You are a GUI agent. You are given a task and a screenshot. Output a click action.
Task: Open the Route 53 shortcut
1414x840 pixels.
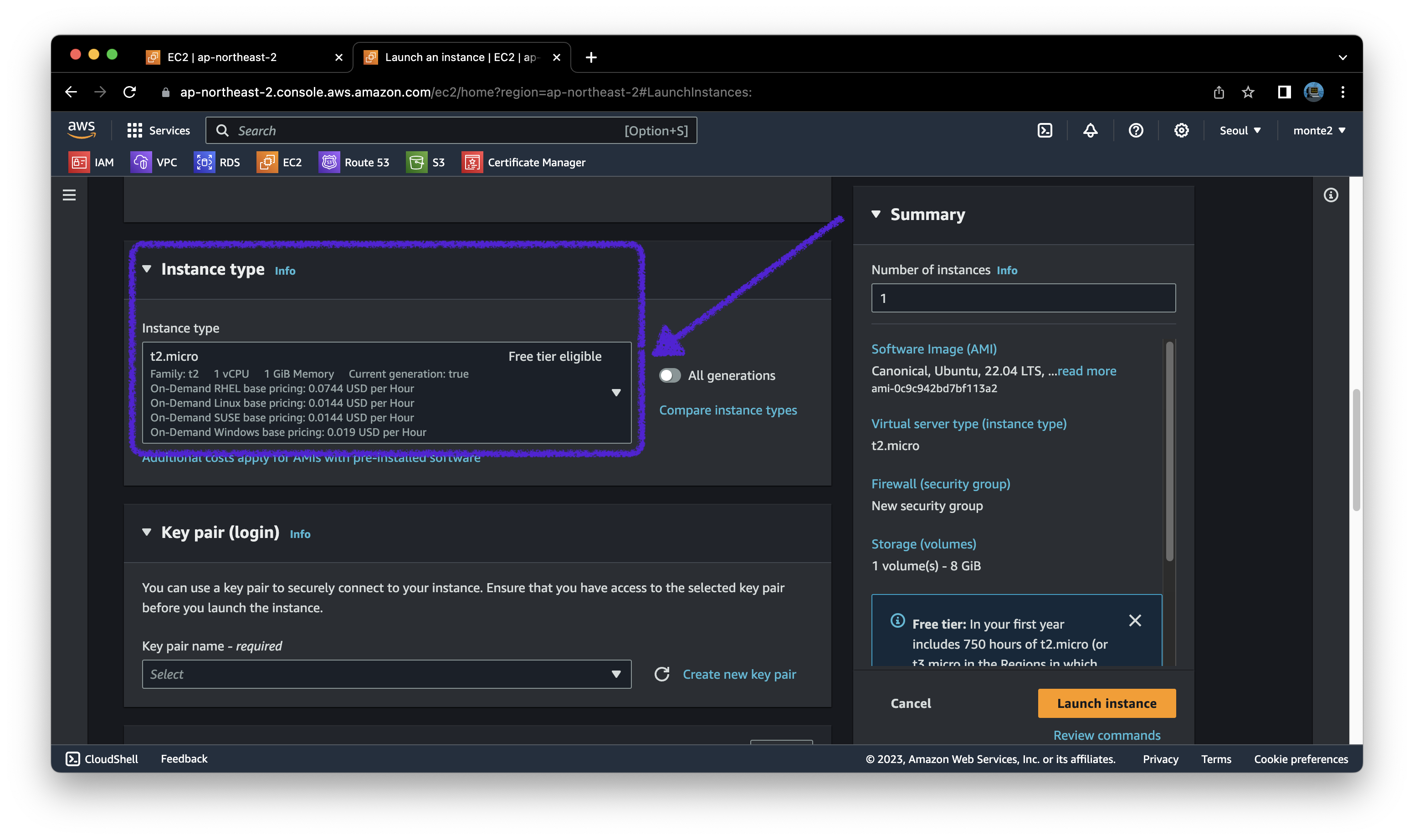pos(354,163)
